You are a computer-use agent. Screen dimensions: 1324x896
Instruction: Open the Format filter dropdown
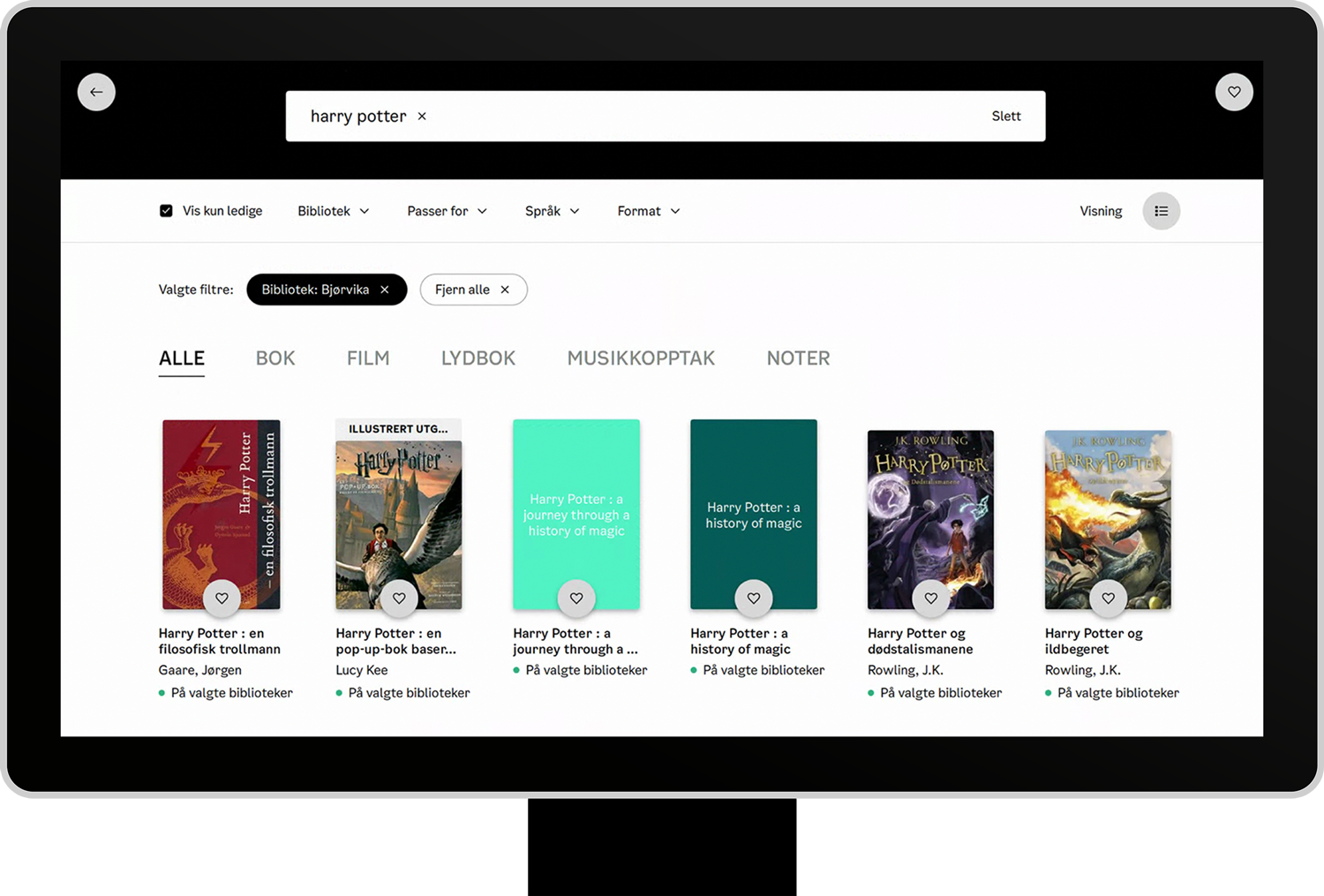pyautogui.click(x=649, y=211)
